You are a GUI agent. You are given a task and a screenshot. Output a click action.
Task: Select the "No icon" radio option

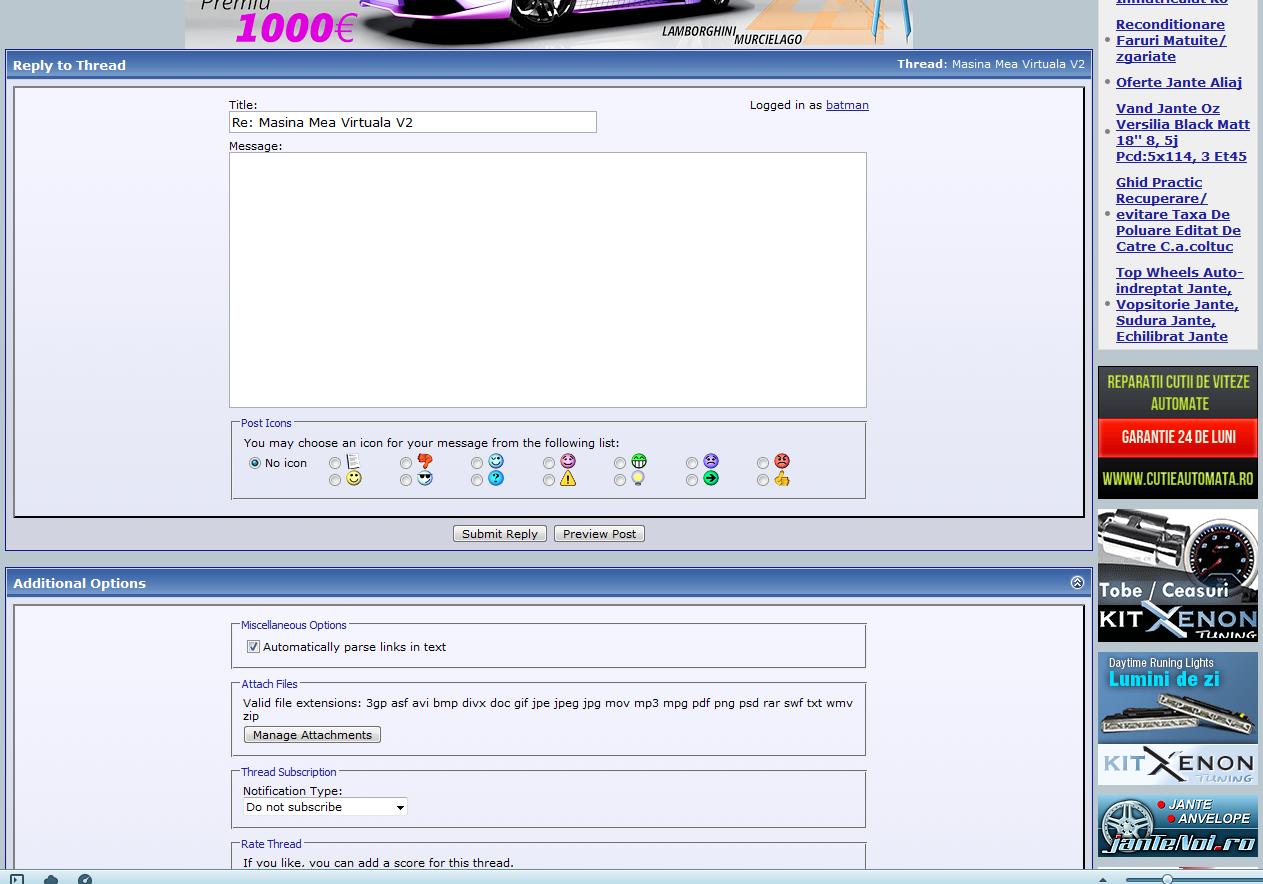coord(255,463)
